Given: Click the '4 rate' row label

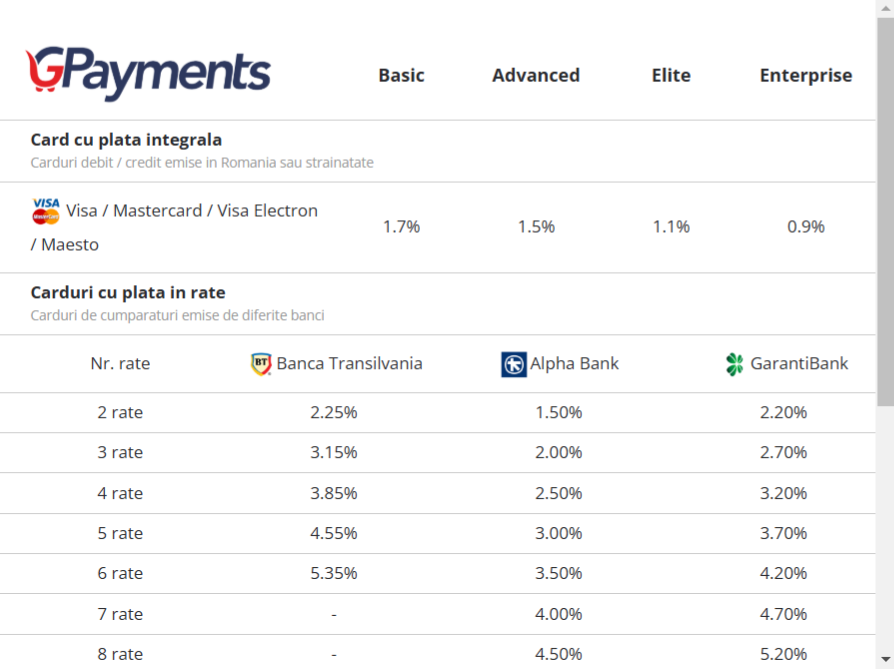Looking at the screenshot, I should [x=120, y=493].
